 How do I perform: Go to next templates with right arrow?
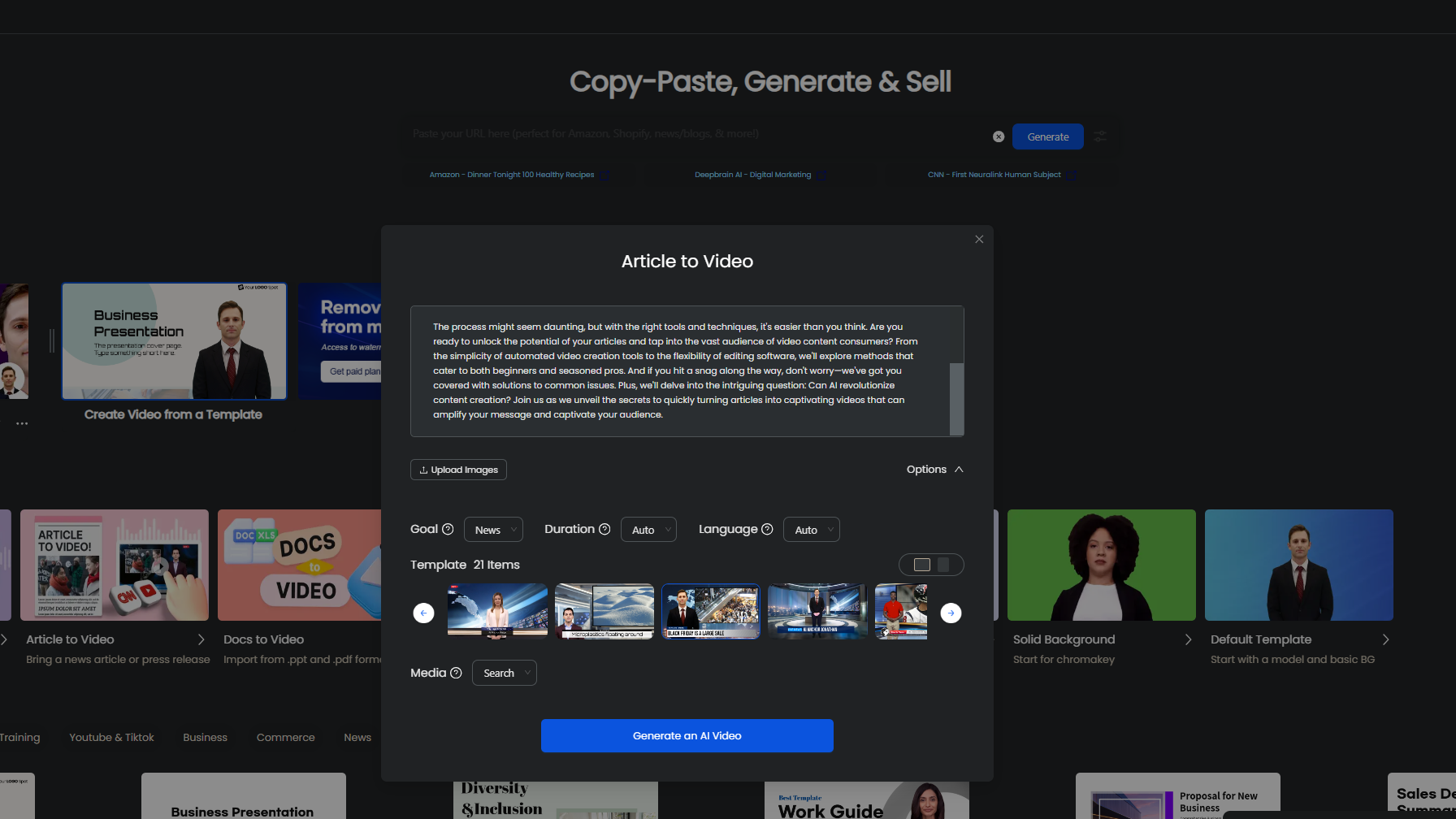tap(951, 613)
